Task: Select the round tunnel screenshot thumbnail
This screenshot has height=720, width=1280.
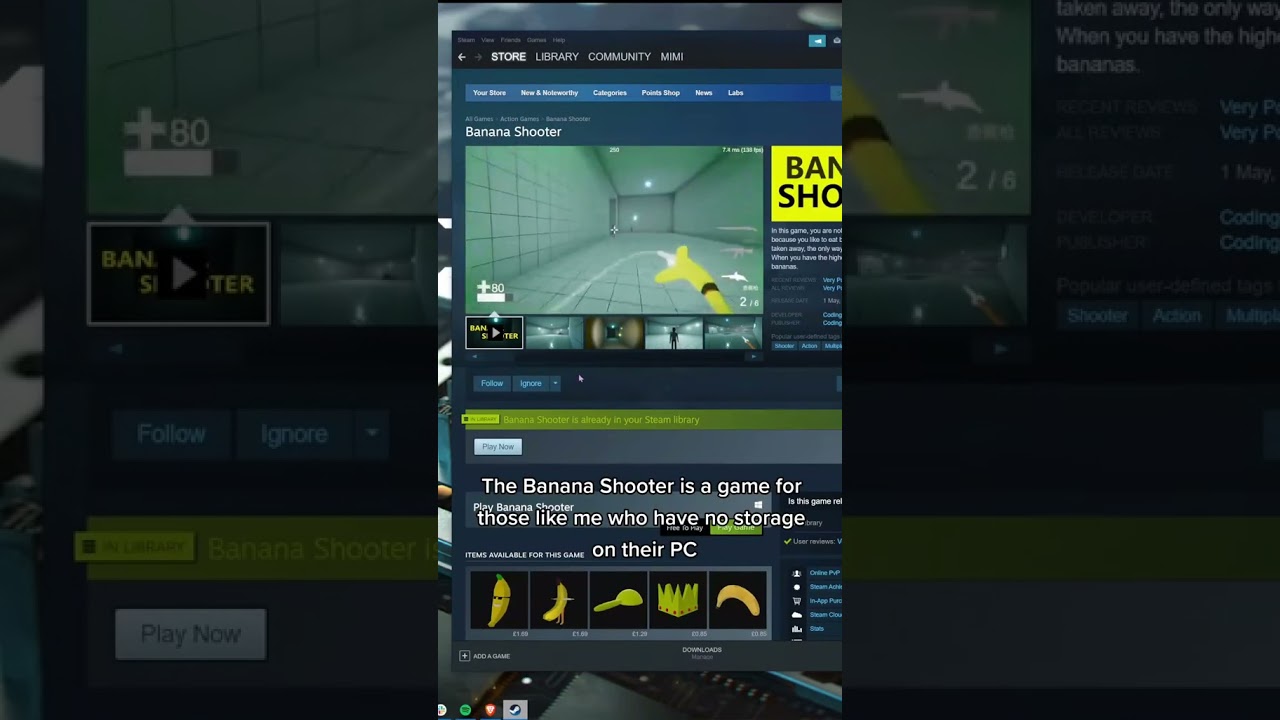Action: [614, 333]
